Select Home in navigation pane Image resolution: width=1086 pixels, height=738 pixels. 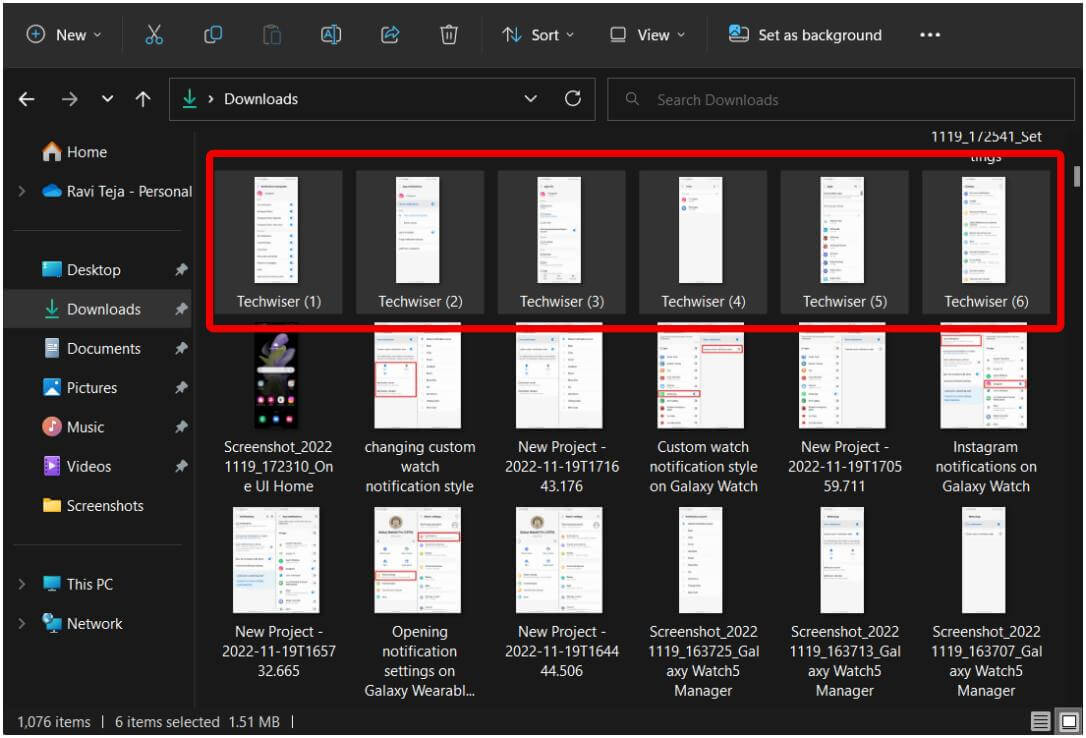(x=75, y=152)
